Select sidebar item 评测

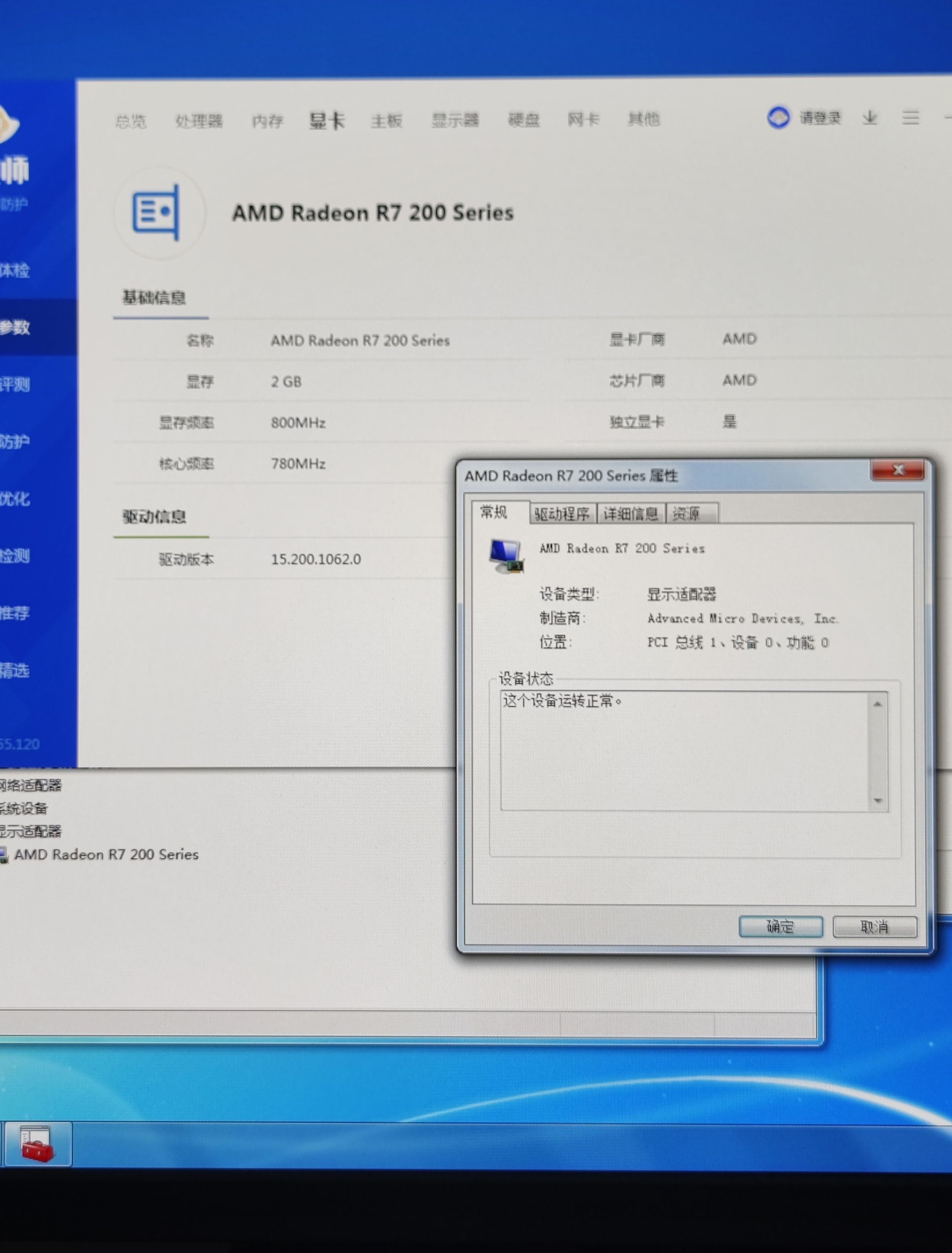[15, 384]
